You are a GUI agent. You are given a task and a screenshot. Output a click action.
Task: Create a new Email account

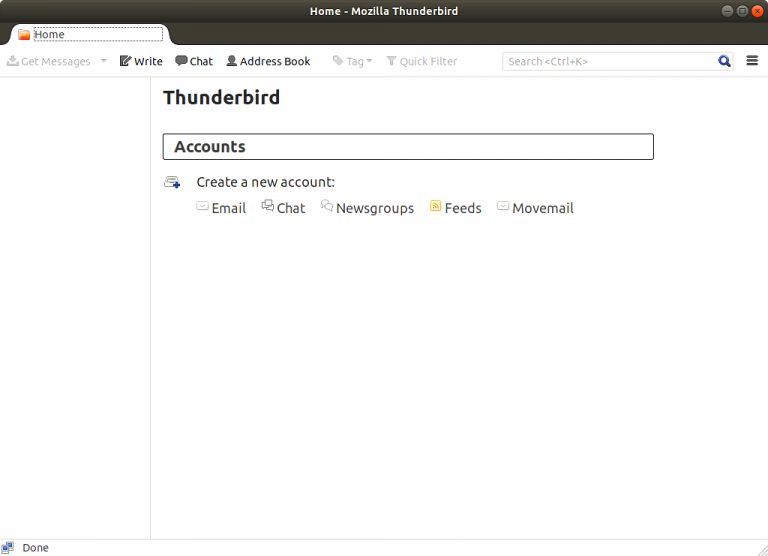(221, 208)
